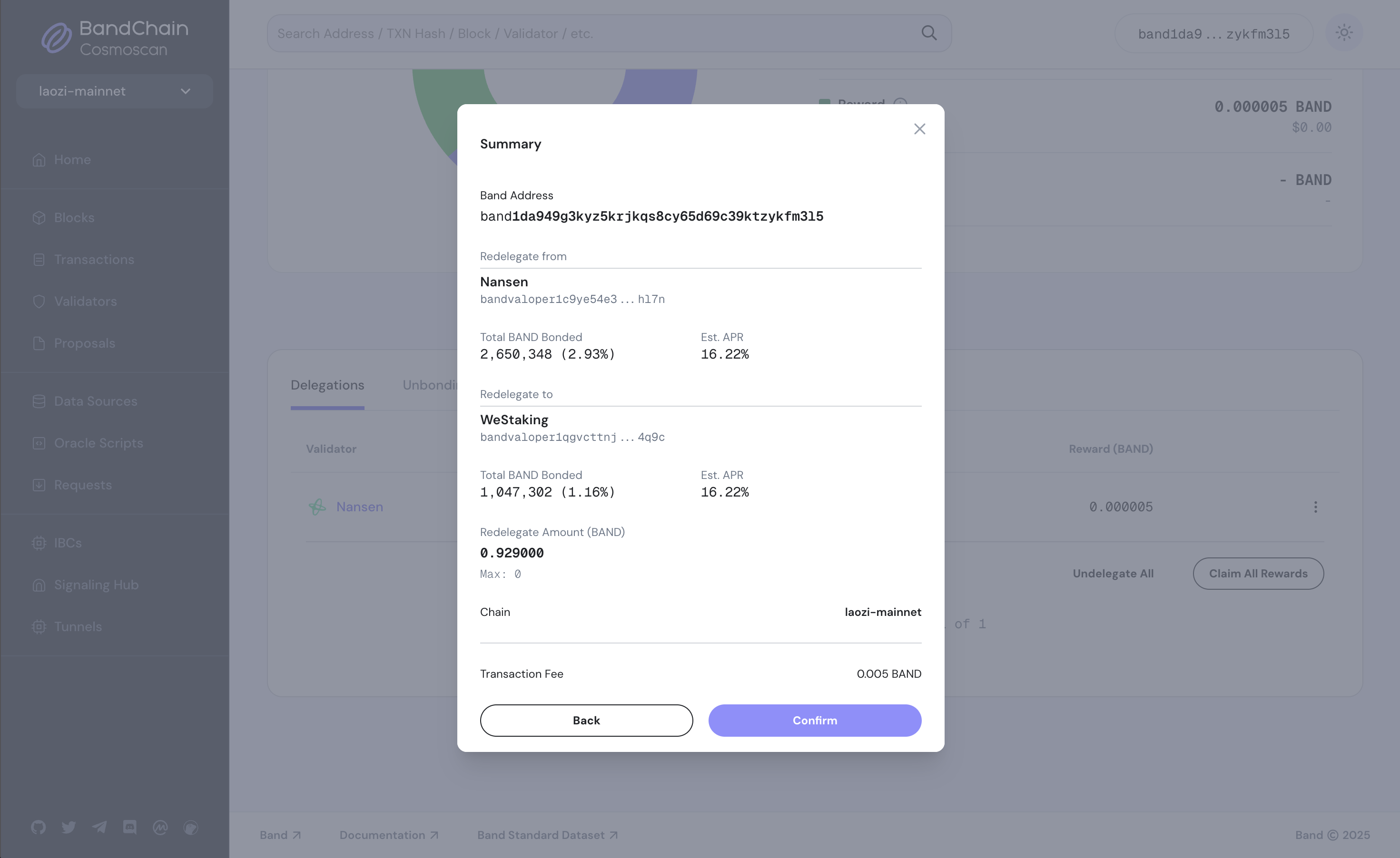Click the Back button in Summary
This screenshot has height=858, width=1400.
pyautogui.click(x=586, y=720)
